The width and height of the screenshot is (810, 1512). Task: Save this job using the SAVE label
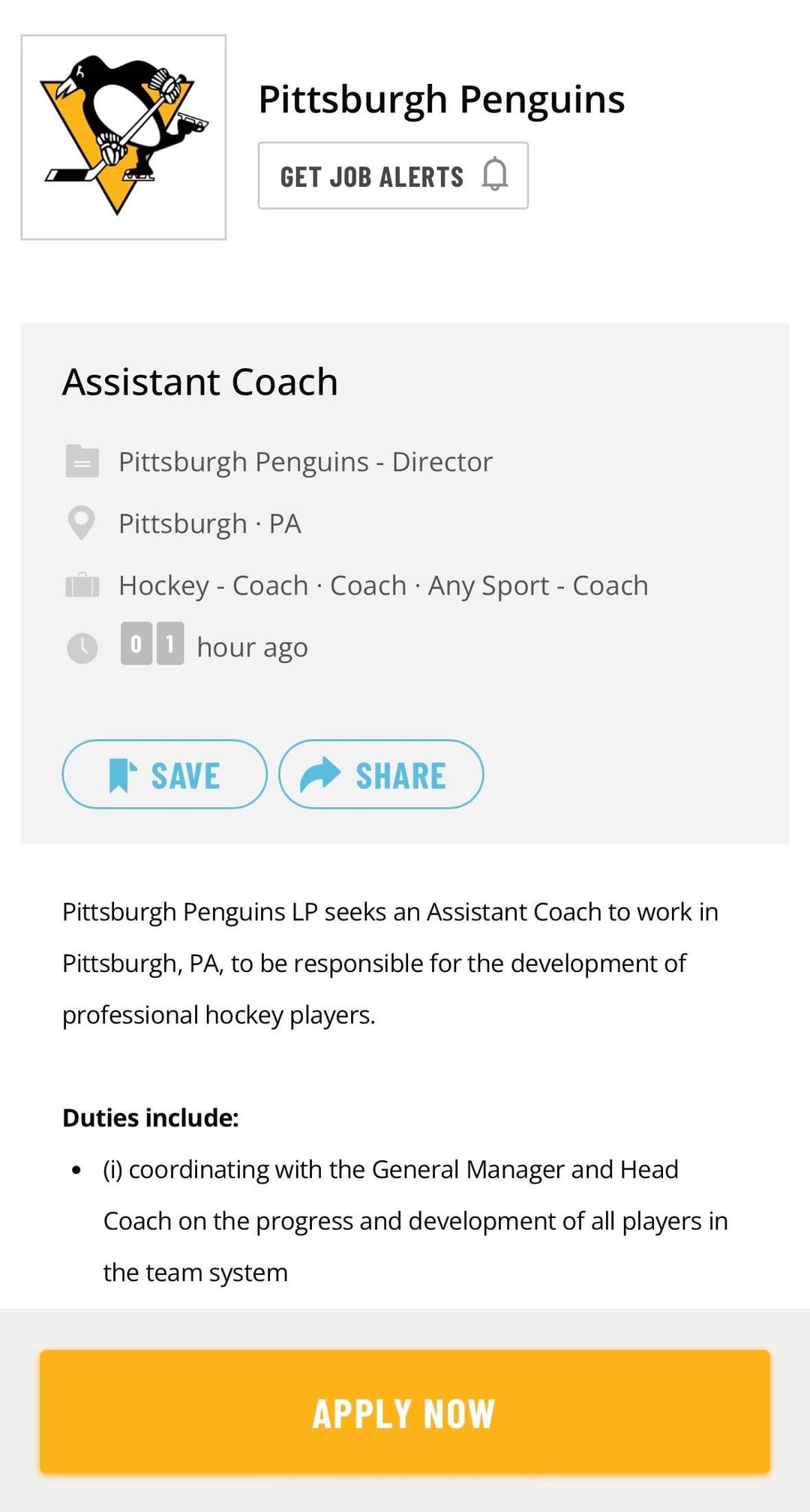coord(185,775)
